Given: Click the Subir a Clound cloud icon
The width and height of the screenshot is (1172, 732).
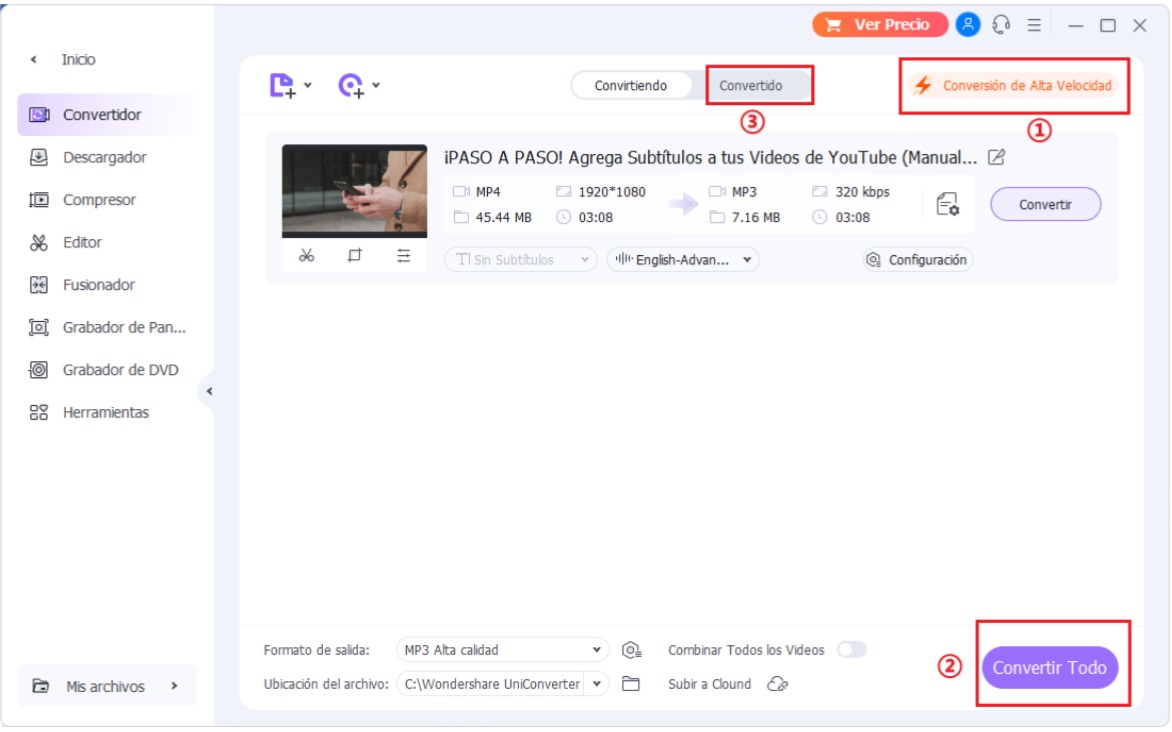Looking at the screenshot, I should (x=777, y=684).
